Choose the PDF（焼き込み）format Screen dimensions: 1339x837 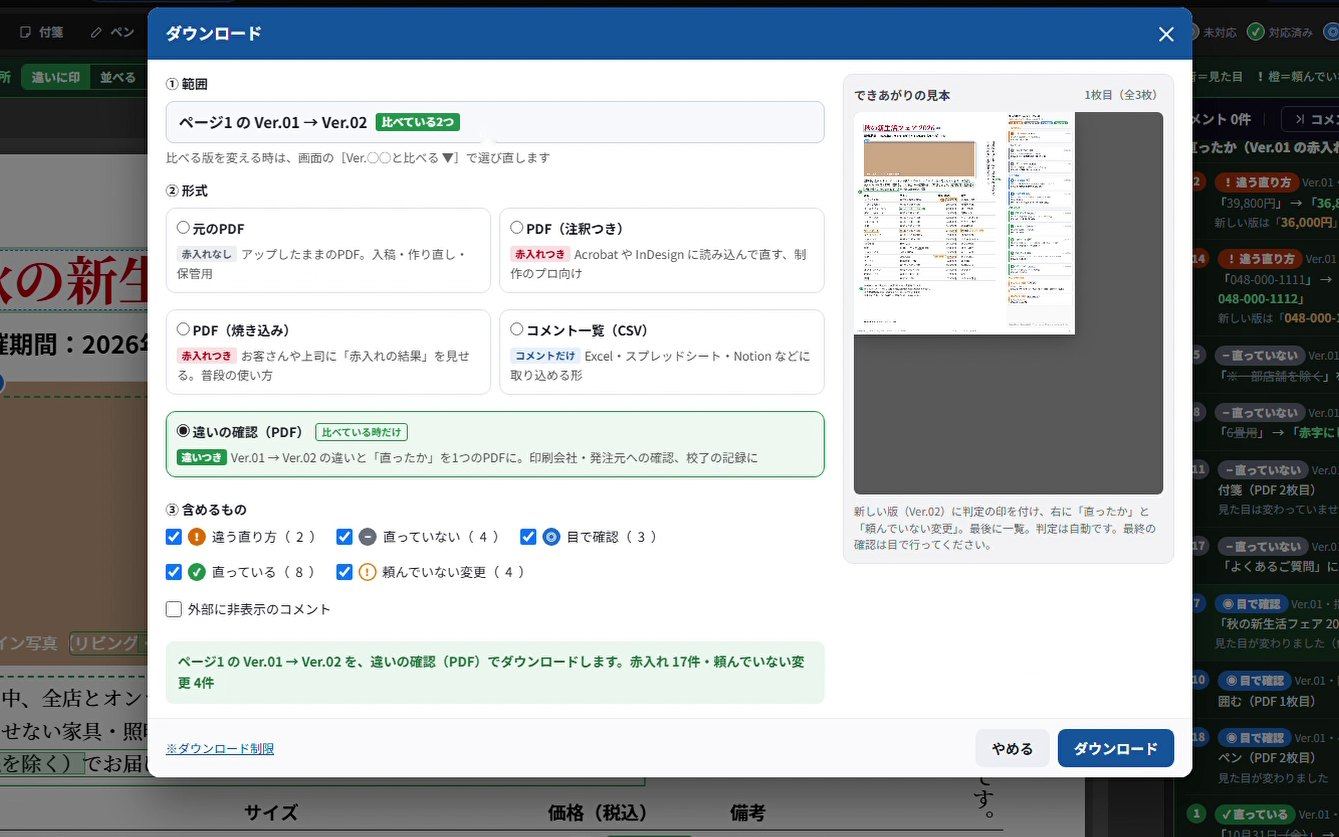pyautogui.click(x=328, y=352)
